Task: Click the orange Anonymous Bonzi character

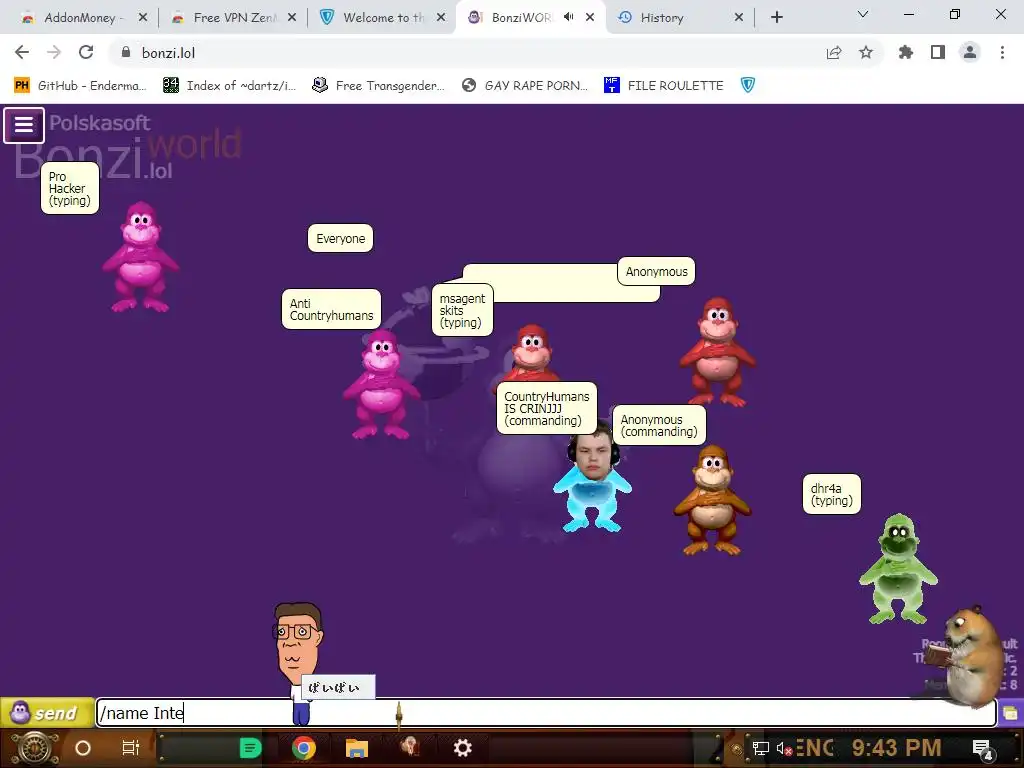Action: click(712, 500)
